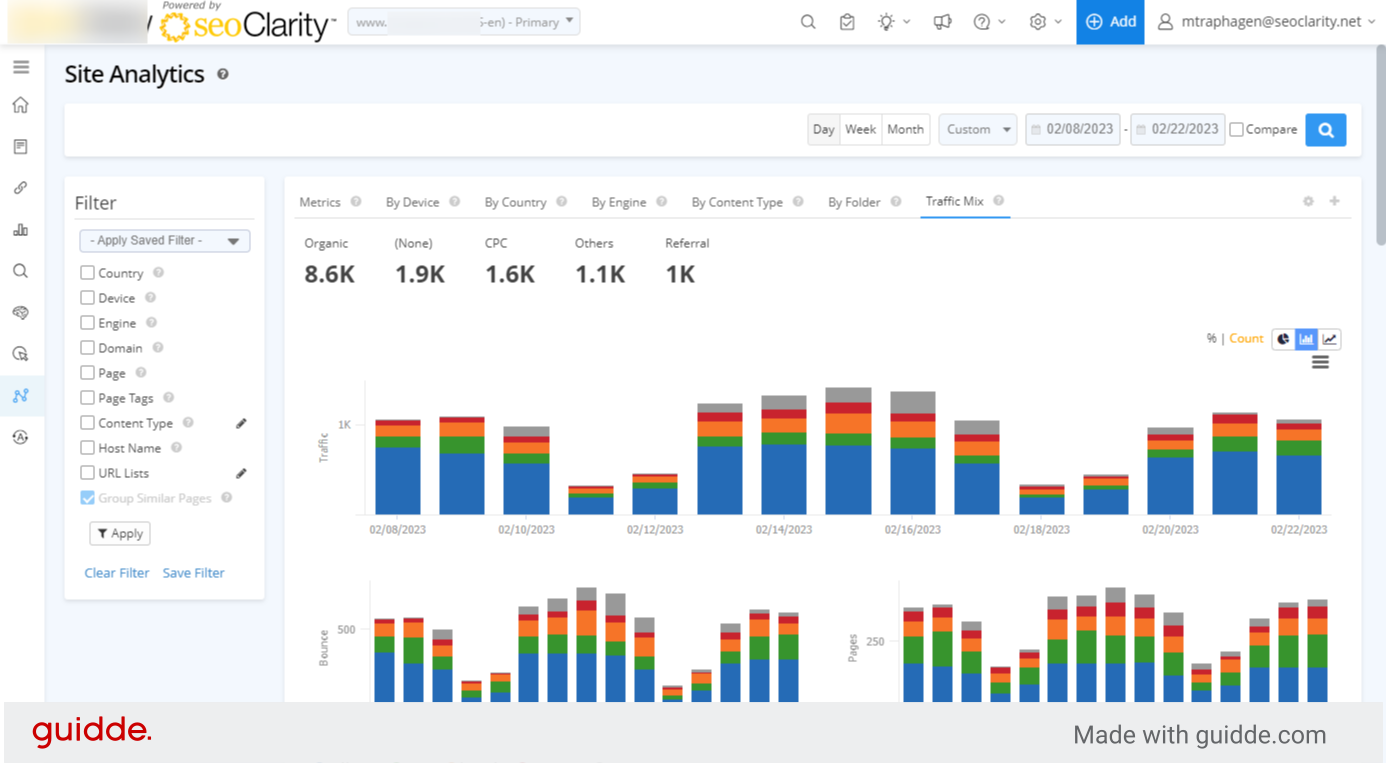The width and height of the screenshot is (1387, 763).
Task: Click the start date field 02/08/2023
Action: 1073,130
